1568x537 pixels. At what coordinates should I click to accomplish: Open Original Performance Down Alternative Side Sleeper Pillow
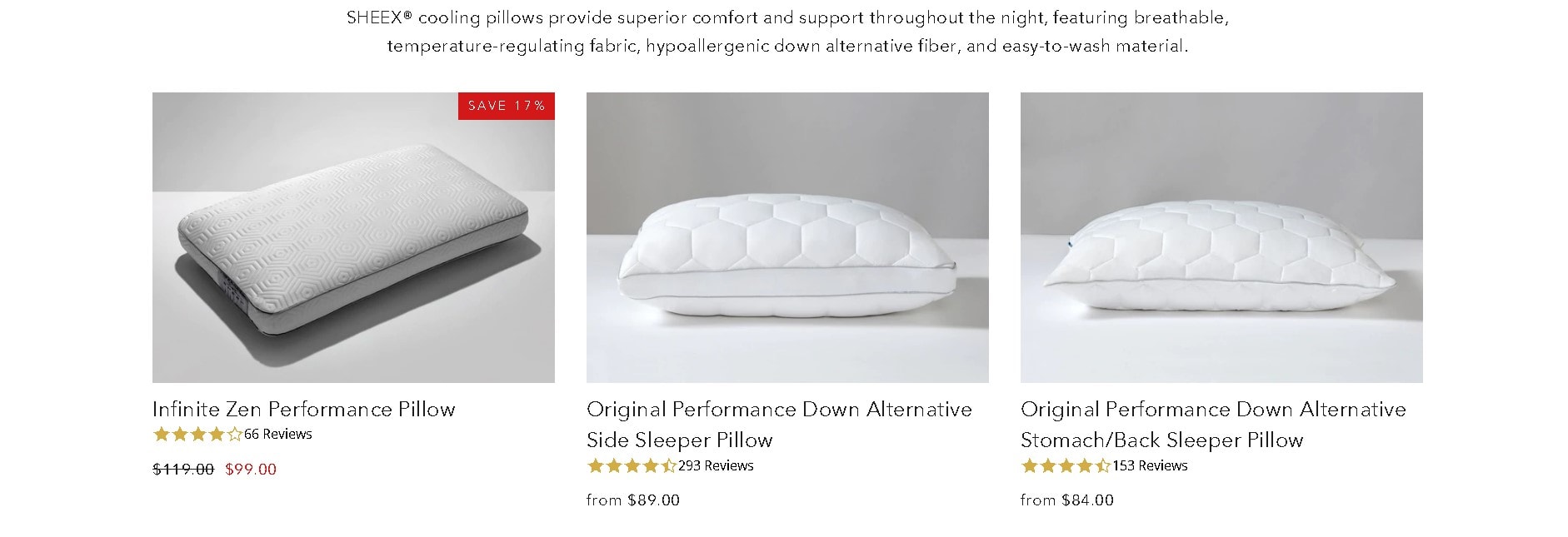pos(778,425)
